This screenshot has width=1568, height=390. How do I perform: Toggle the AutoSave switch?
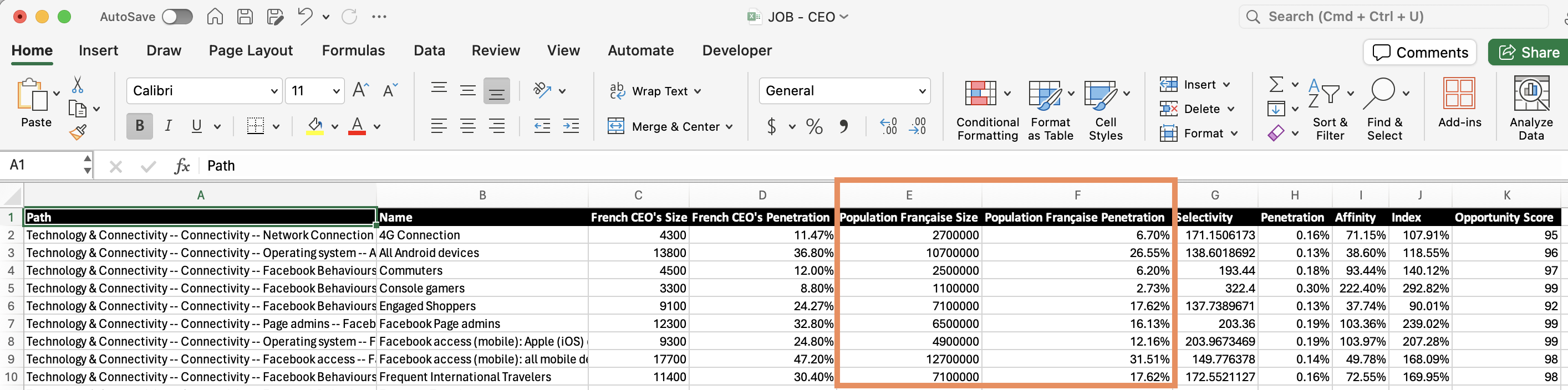(x=177, y=17)
